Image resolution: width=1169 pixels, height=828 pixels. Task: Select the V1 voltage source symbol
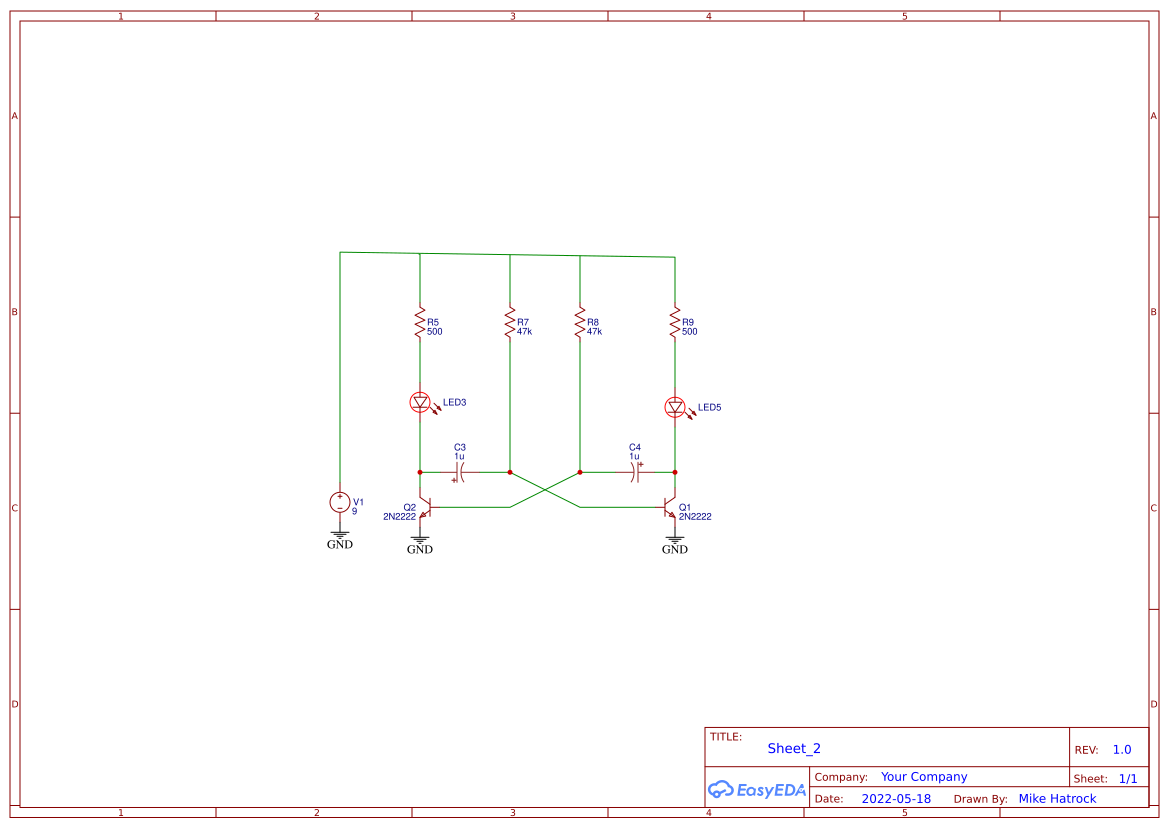coord(340,502)
